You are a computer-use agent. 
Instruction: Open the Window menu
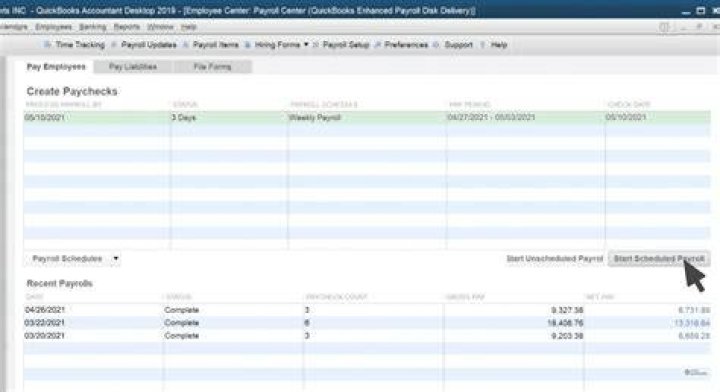(x=160, y=27)
